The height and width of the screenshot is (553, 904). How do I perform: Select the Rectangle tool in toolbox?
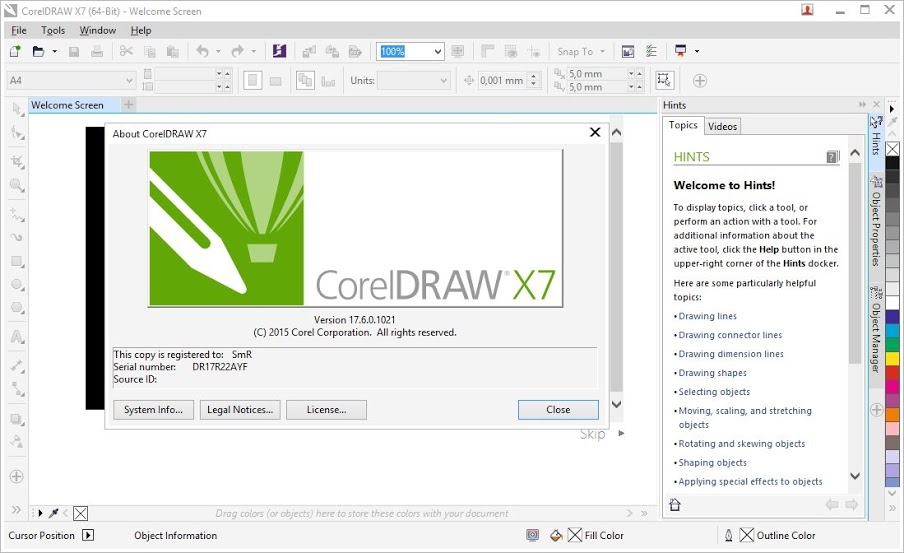17,261
